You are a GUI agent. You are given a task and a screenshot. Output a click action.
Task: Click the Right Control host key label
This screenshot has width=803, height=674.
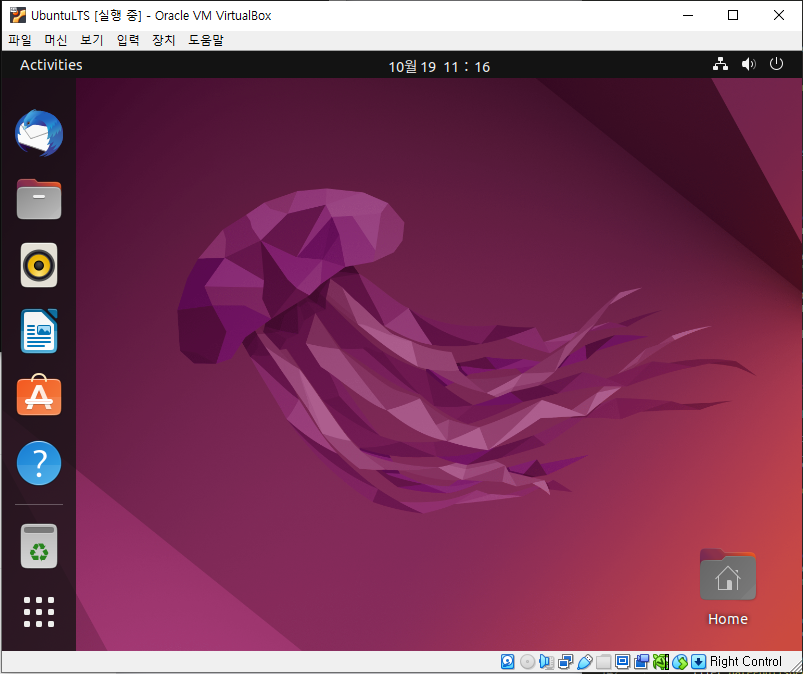(x=746, y=662)
